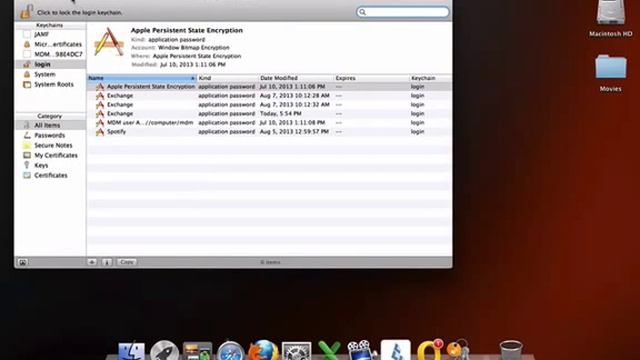Sort by Expires column header
The width and height of the screenshot is (640, 360).
tap(371, 78)
